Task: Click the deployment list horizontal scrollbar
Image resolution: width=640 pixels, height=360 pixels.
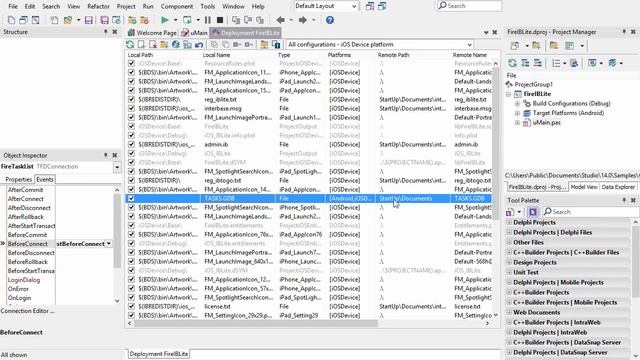Action: pyautogui.click(x=256, y=323)
